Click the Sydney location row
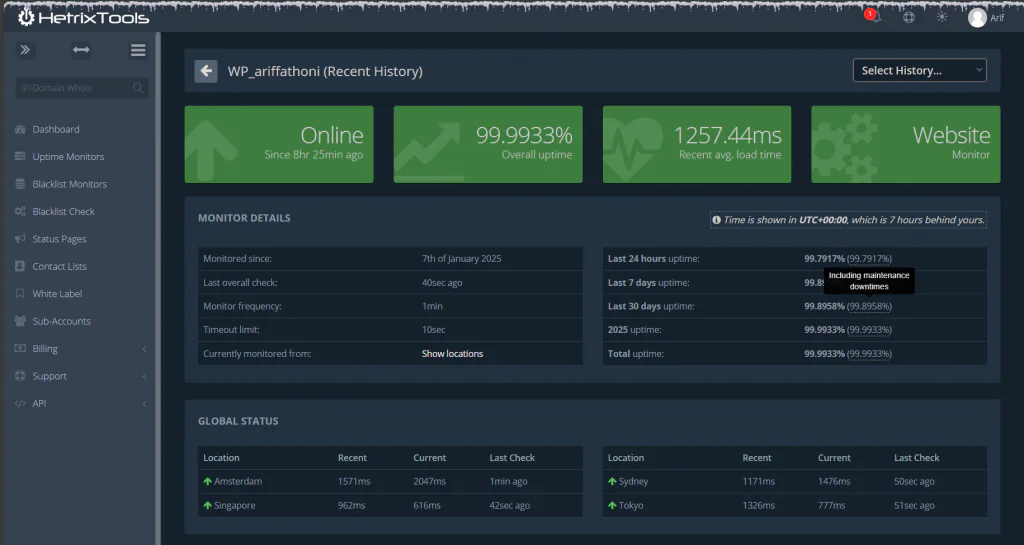The height and width of the screenshot is (545, 1024). 795,481
